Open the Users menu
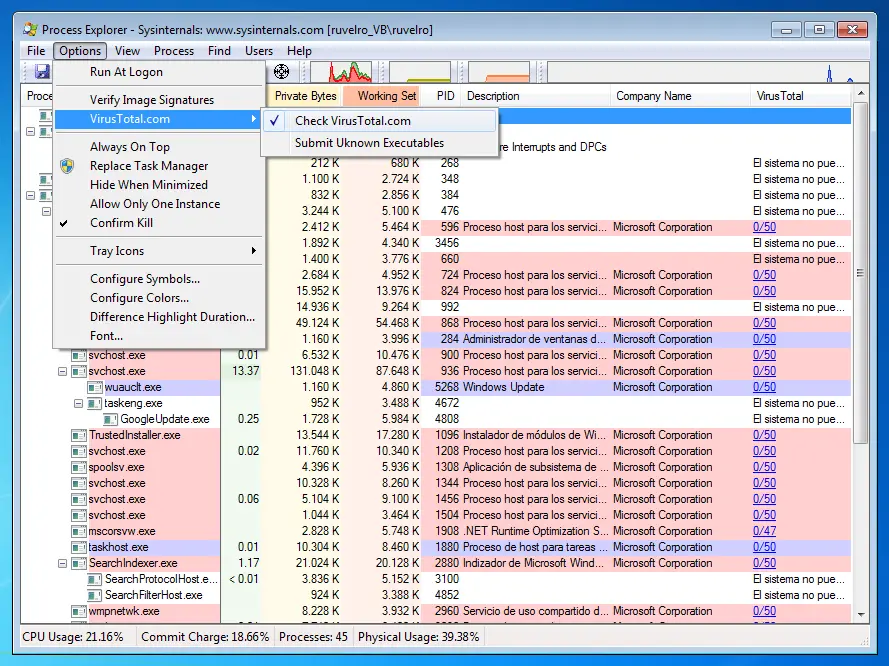The width and height of the screenshot is (889, 666). coord(259,51)
